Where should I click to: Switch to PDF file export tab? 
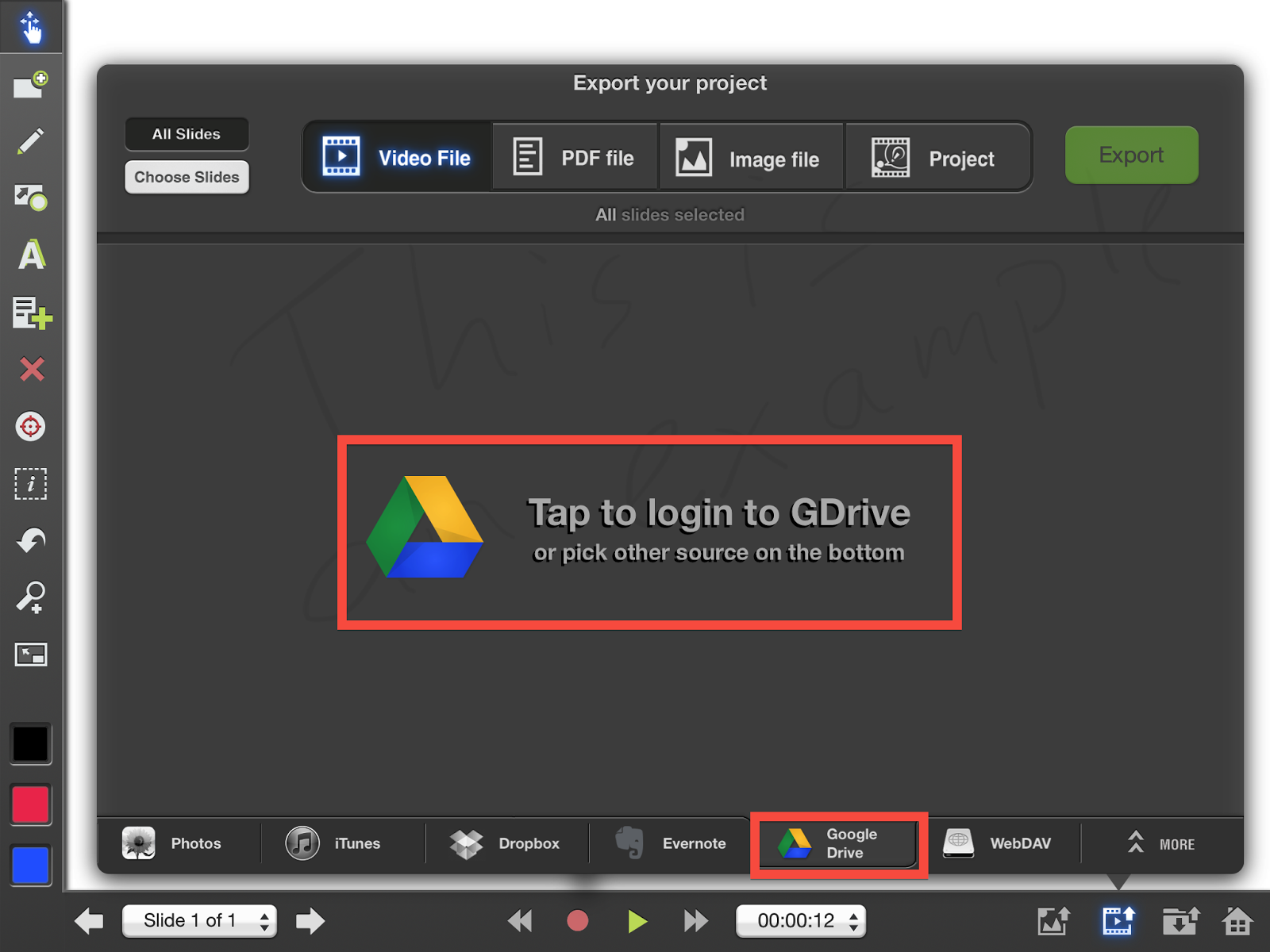click(575, 157)
